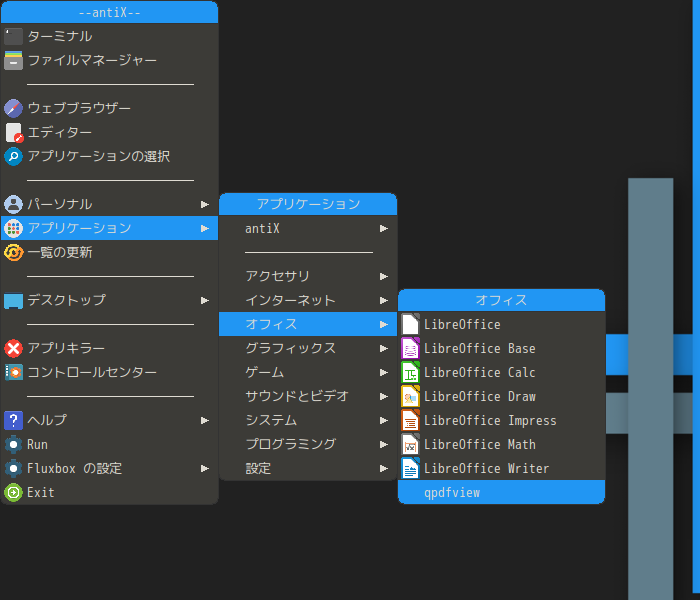Image resolution: width=700 pixels, height=600 pixels.
Task: Click the File Manager icon (ファイルマネージャー)
Action: click(13, 60)
